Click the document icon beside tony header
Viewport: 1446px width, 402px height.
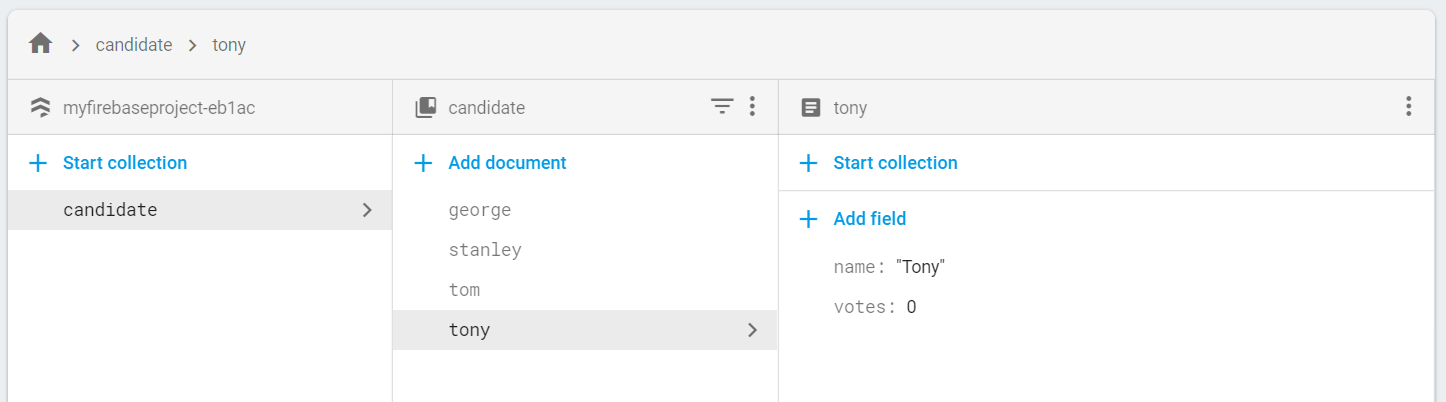click(x=811, y=108)
